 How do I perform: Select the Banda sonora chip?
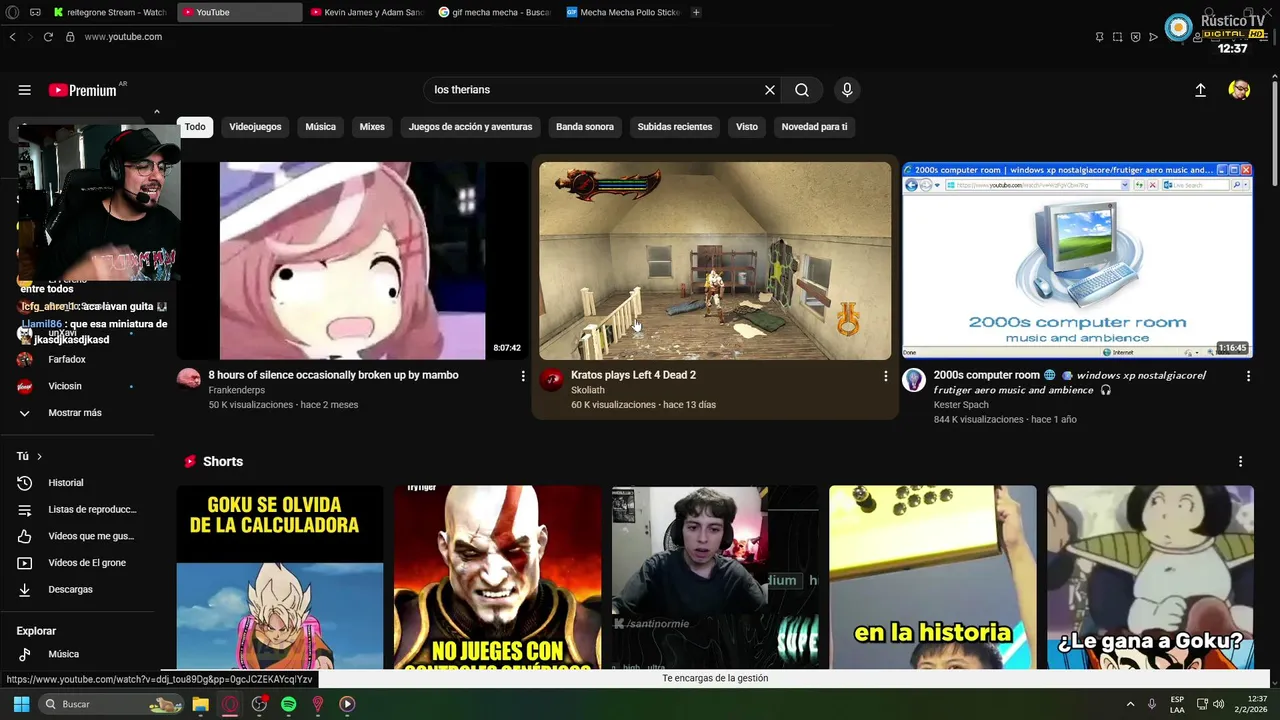point(585,127)
